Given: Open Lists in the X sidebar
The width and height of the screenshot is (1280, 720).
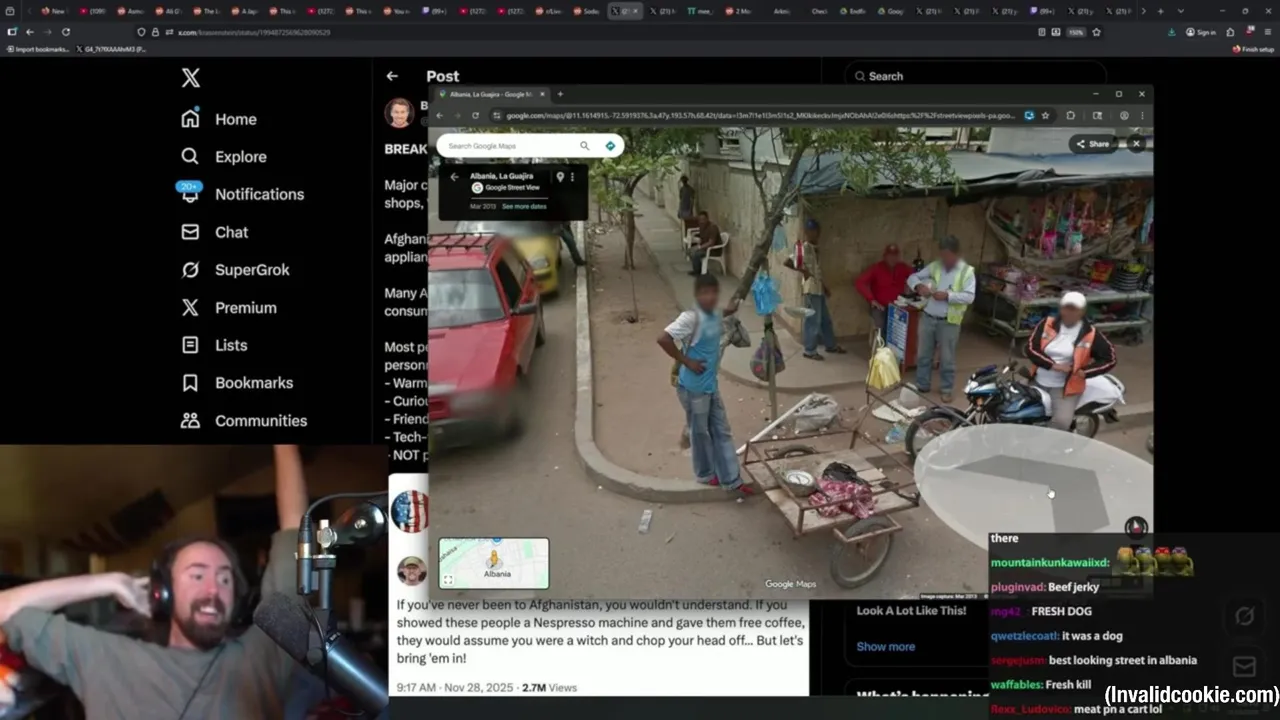Looking at the screenshot, I should pyautogui.click(x=214, y=345).
